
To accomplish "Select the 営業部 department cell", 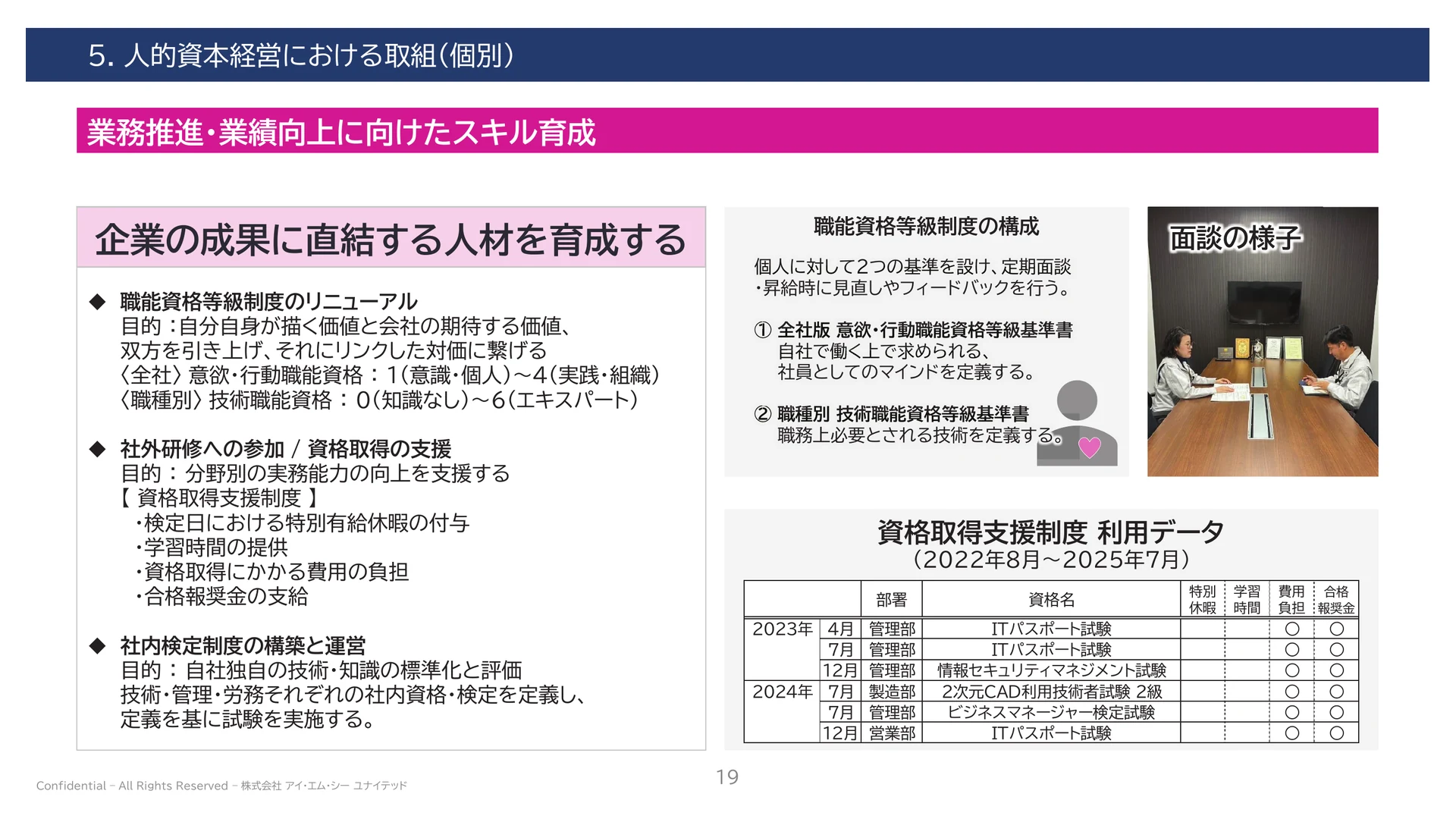I will tap(892, 733).
